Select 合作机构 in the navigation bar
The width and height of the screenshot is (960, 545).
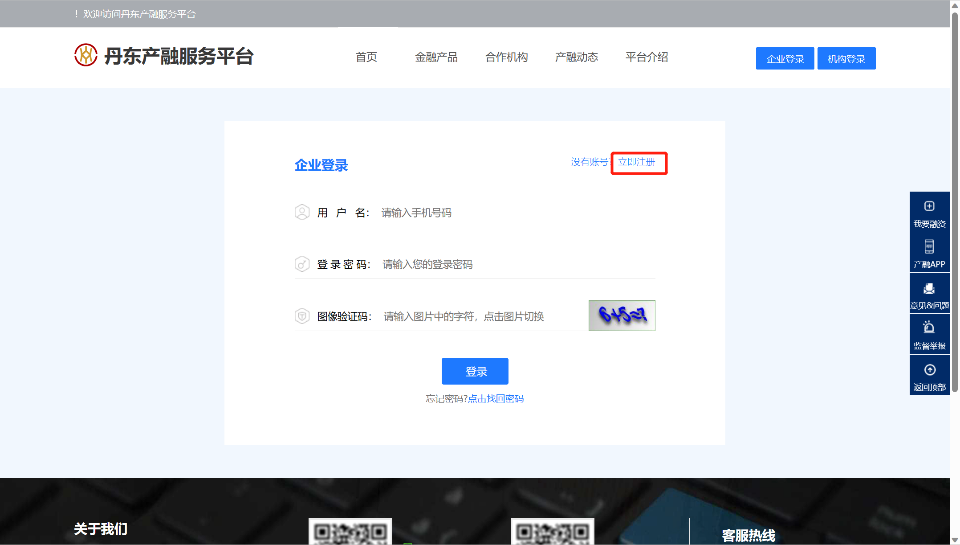pyautogui.click(x=506, y=57)
